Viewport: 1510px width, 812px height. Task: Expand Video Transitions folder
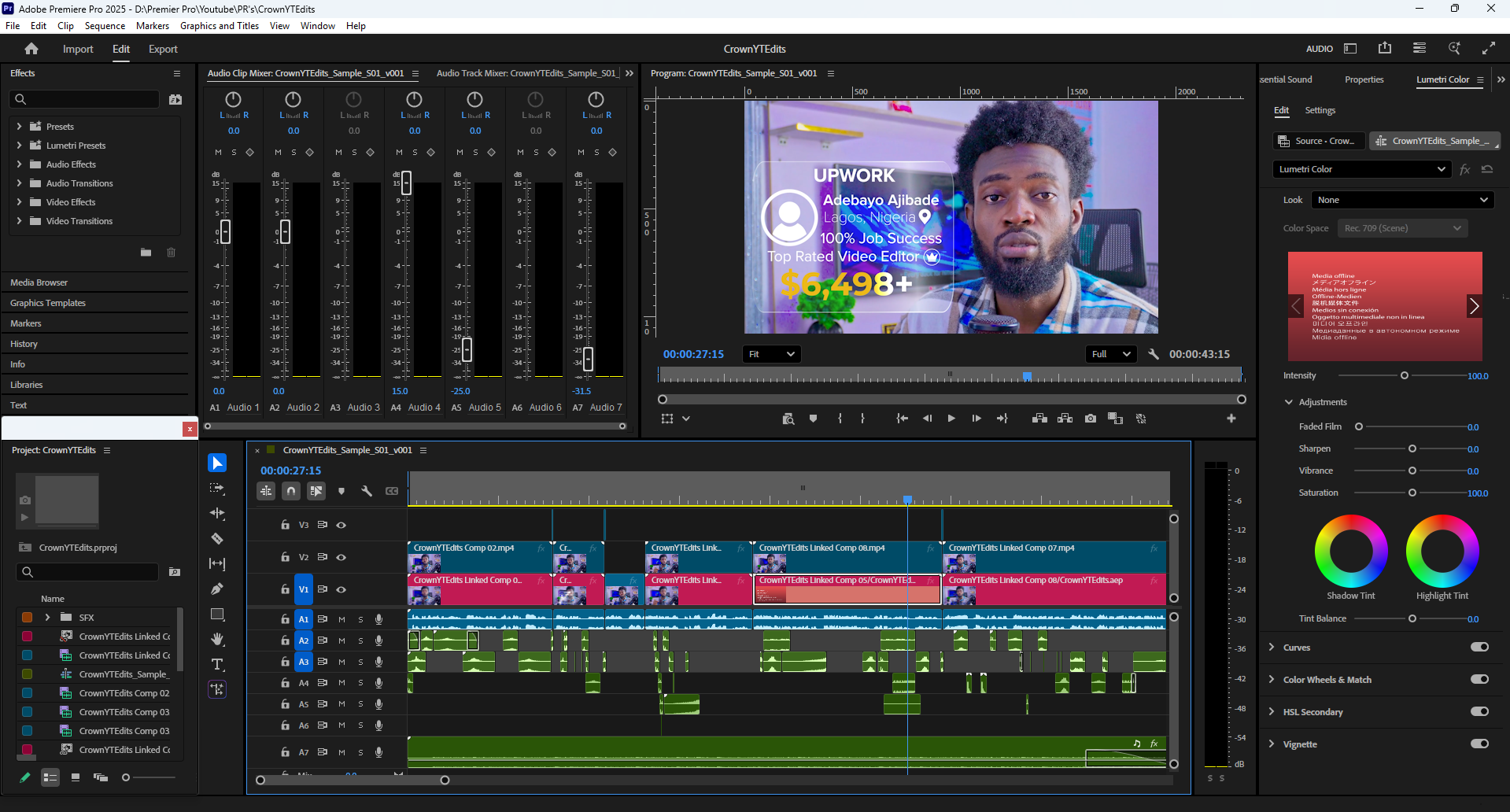19,221
